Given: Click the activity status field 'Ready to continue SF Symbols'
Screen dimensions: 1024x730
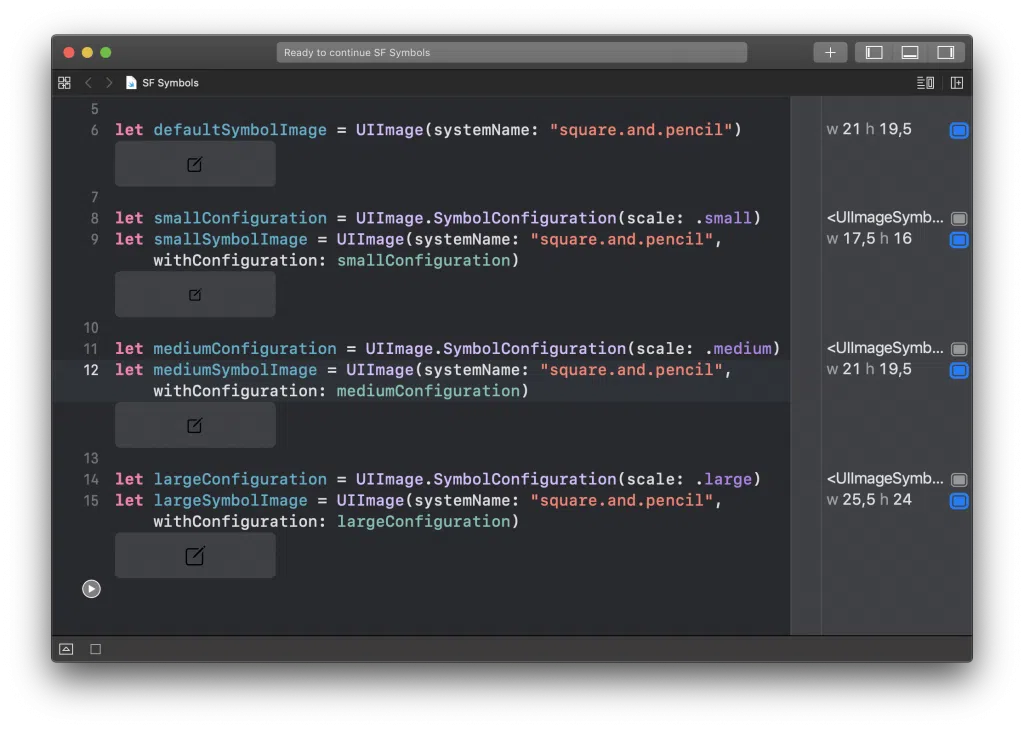Looking at the screenshot, I should [x=511, y=52].
